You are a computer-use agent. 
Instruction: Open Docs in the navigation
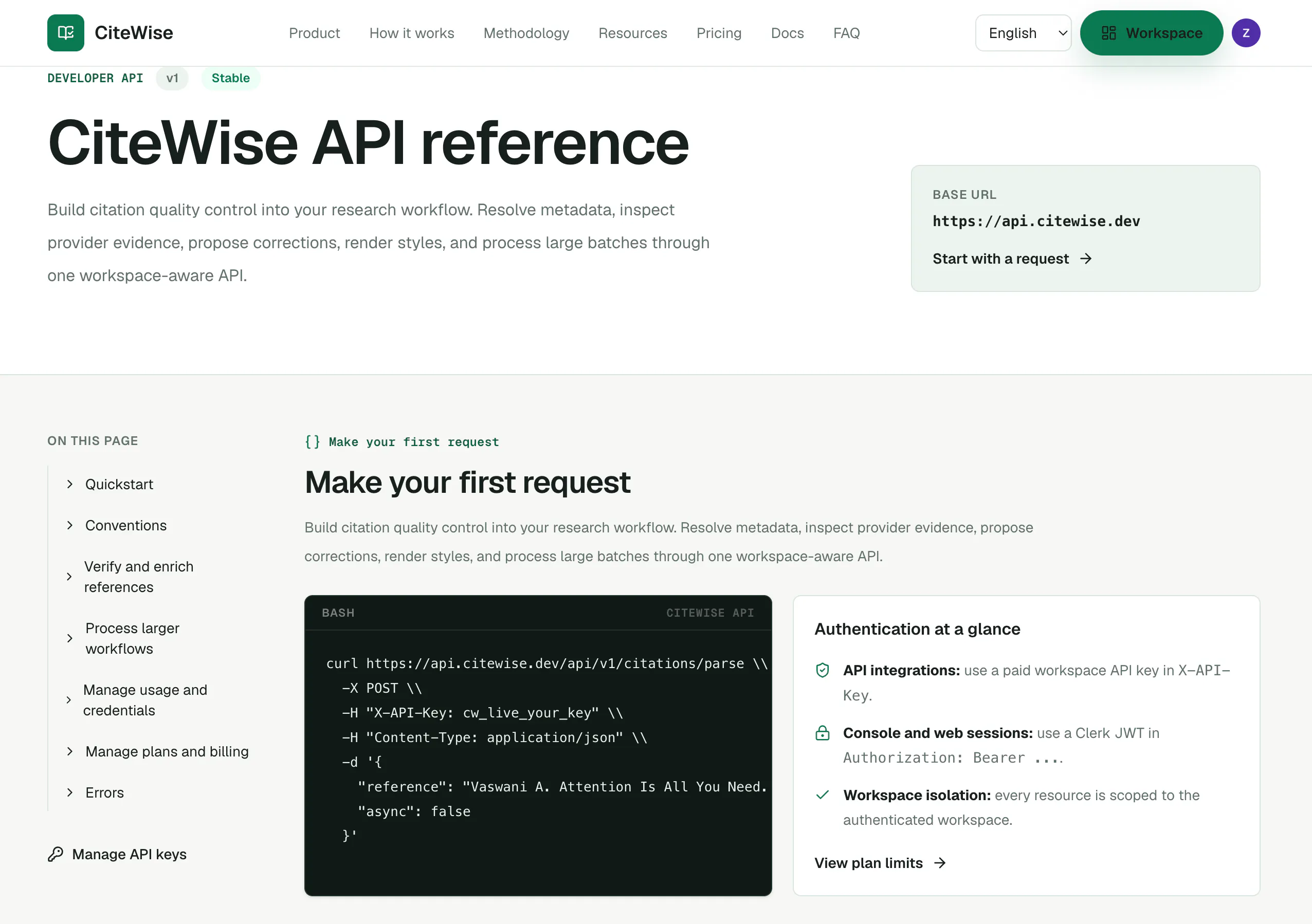pos(787,33)
